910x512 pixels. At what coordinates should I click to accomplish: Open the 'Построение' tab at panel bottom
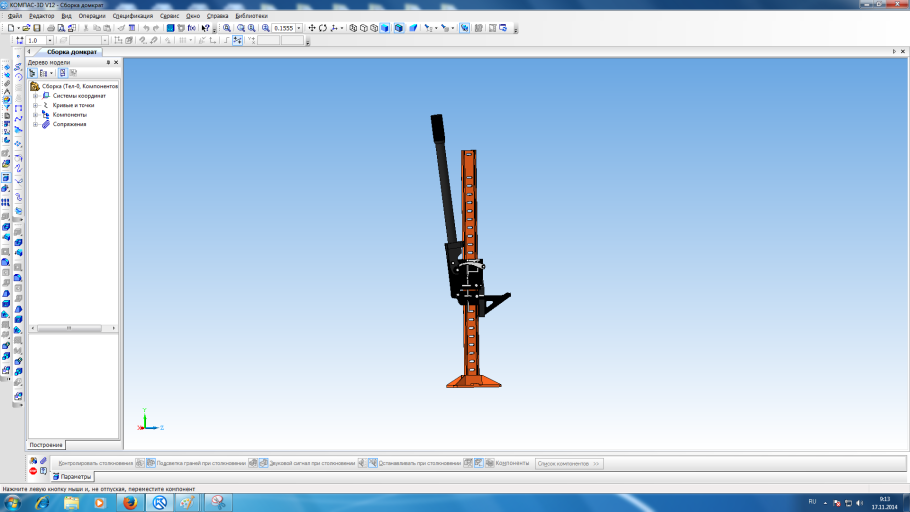[x=46, y=444]
